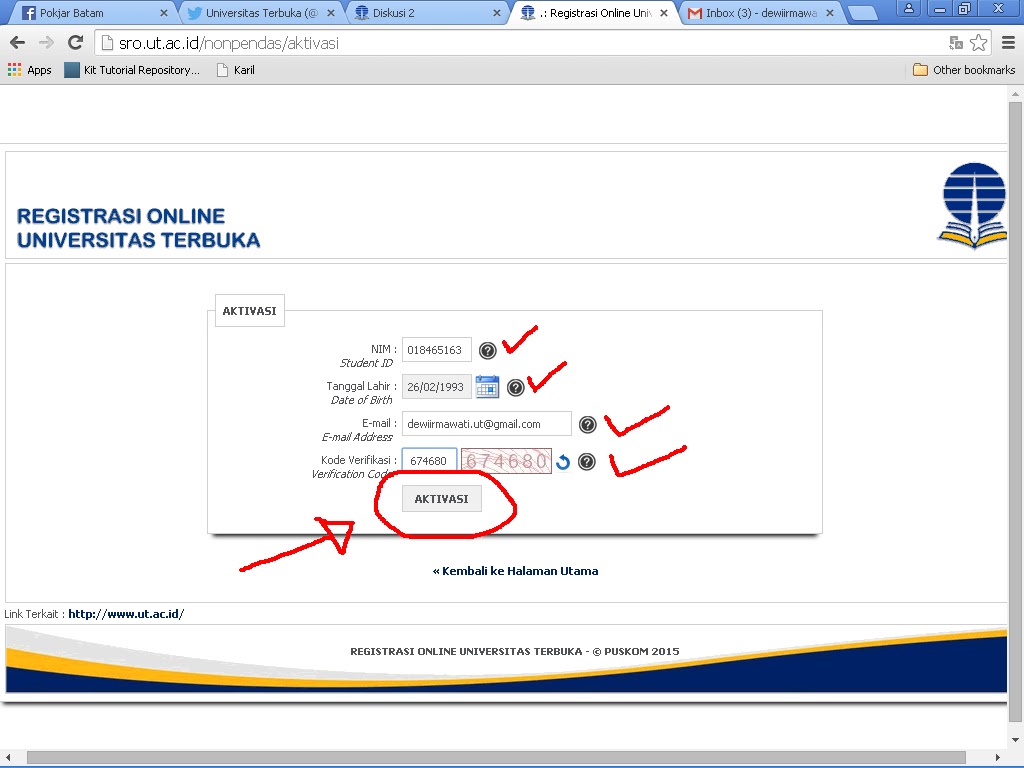Open the Karil bookmark

[236, 70]
